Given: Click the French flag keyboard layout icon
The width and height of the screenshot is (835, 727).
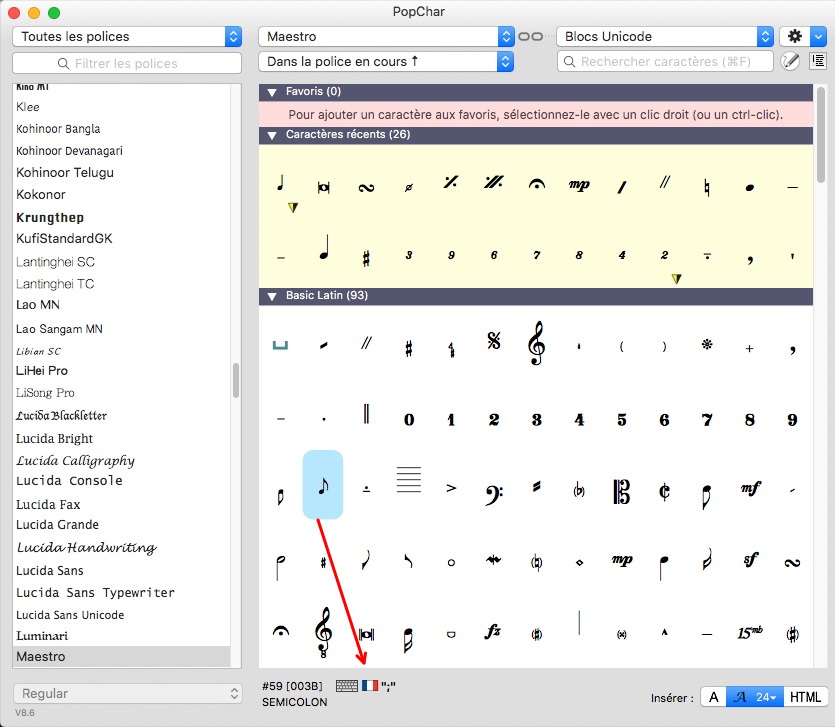Looking at the screenshot, I should 369,686.
